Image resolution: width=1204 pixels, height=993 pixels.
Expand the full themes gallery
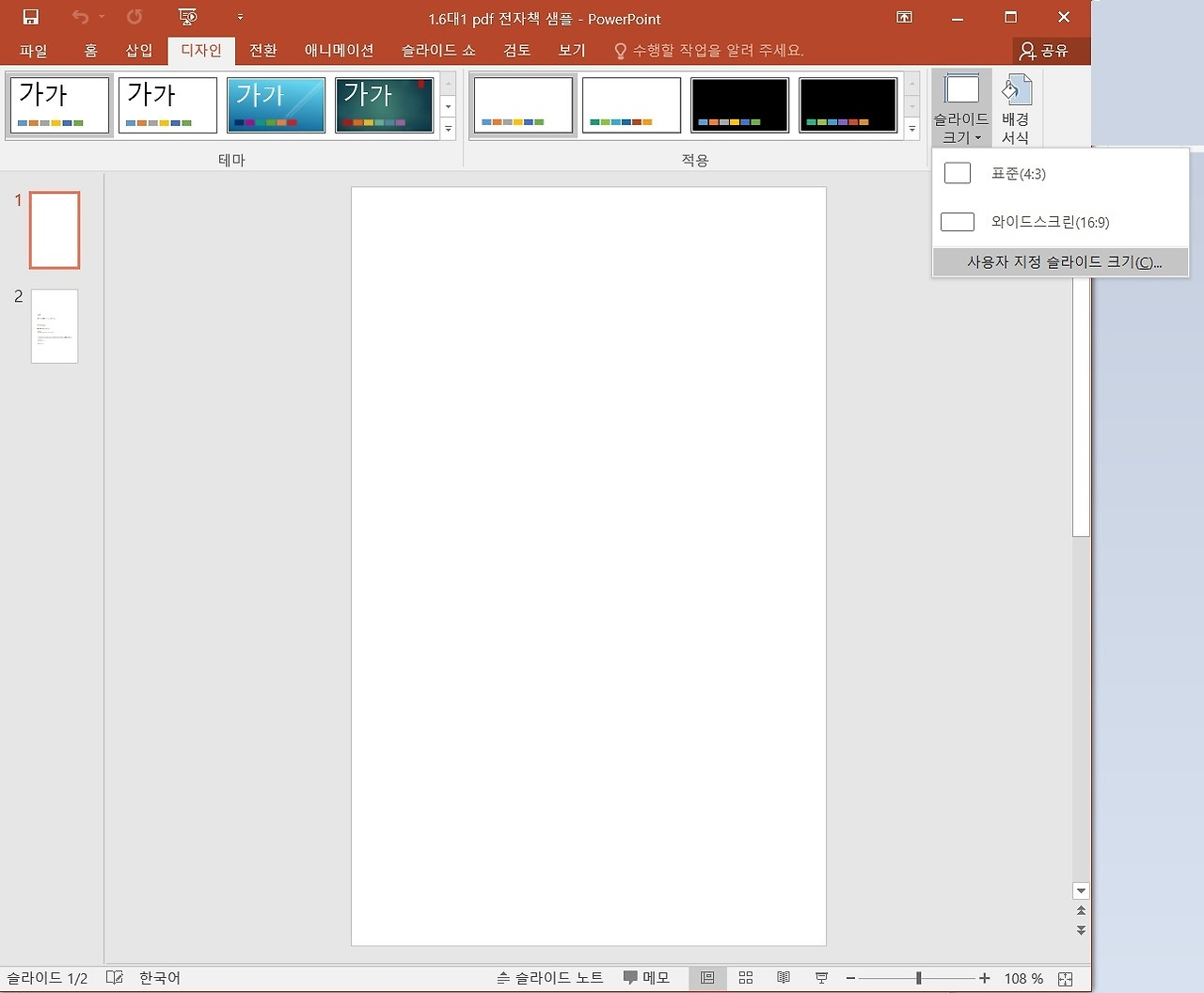tap(449, 128)
